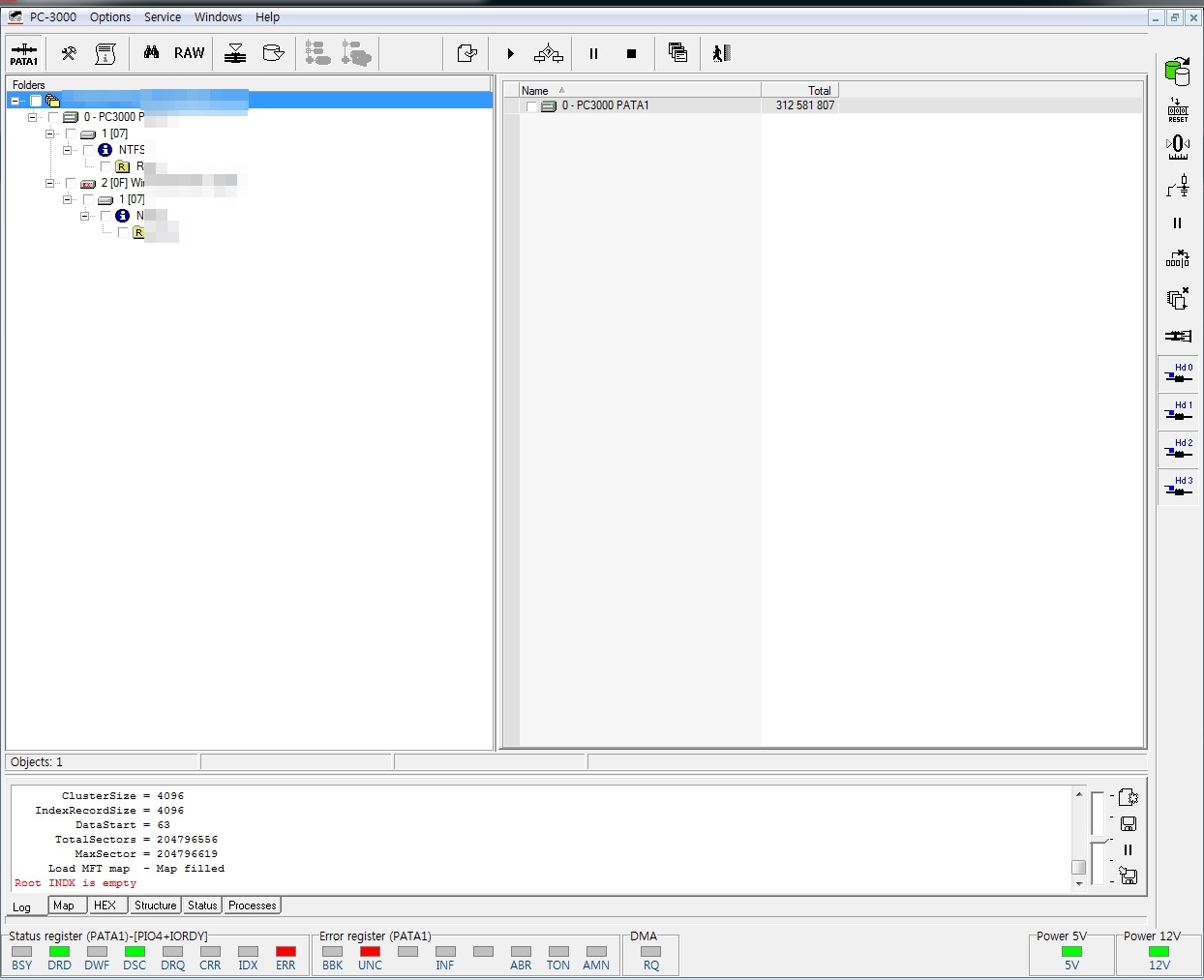Click the binoculars search icon
This screenshot has height=980, width=1204.
tap(151, 53)
